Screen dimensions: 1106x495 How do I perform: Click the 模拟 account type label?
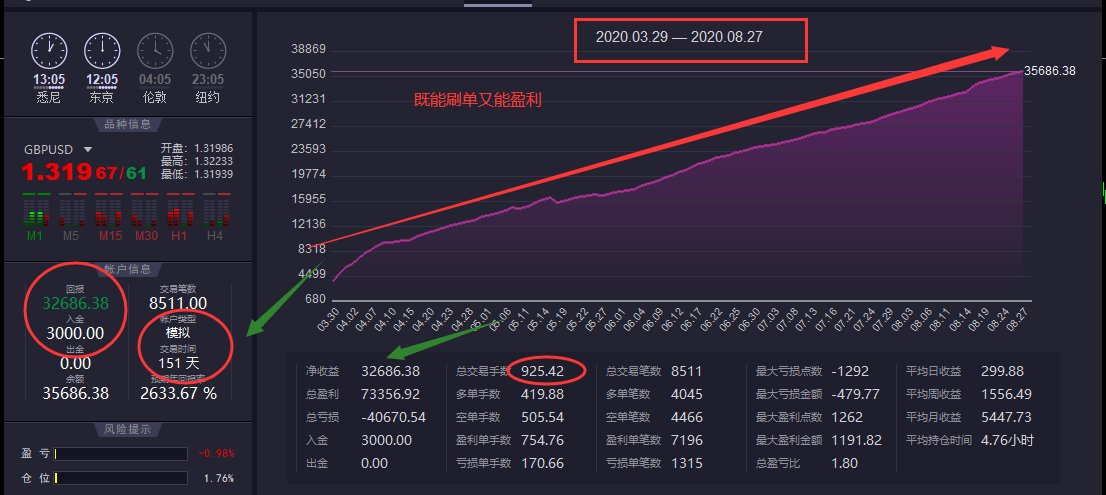pos(178,331)
